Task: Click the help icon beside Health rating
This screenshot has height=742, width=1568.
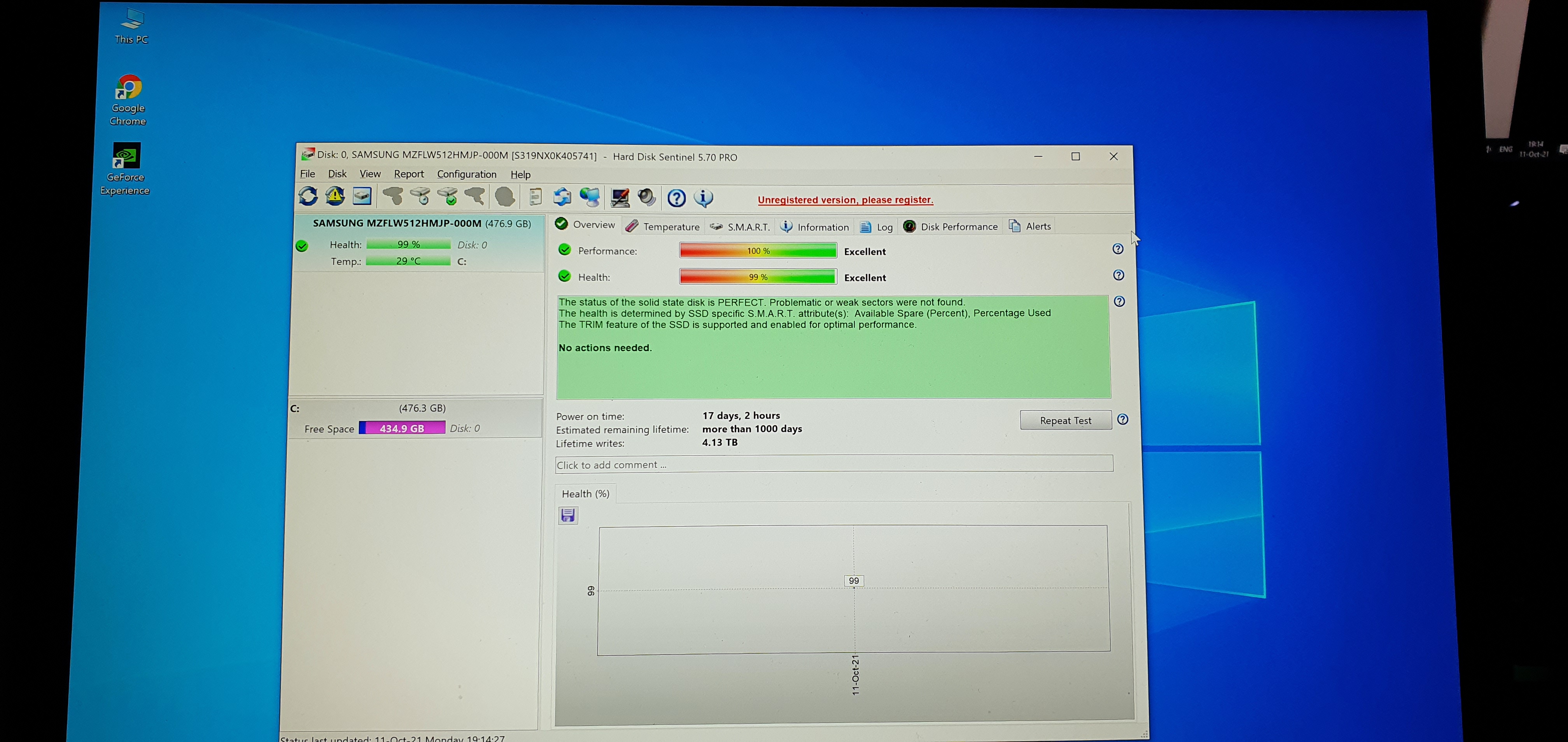Action: coord(1118,275)
